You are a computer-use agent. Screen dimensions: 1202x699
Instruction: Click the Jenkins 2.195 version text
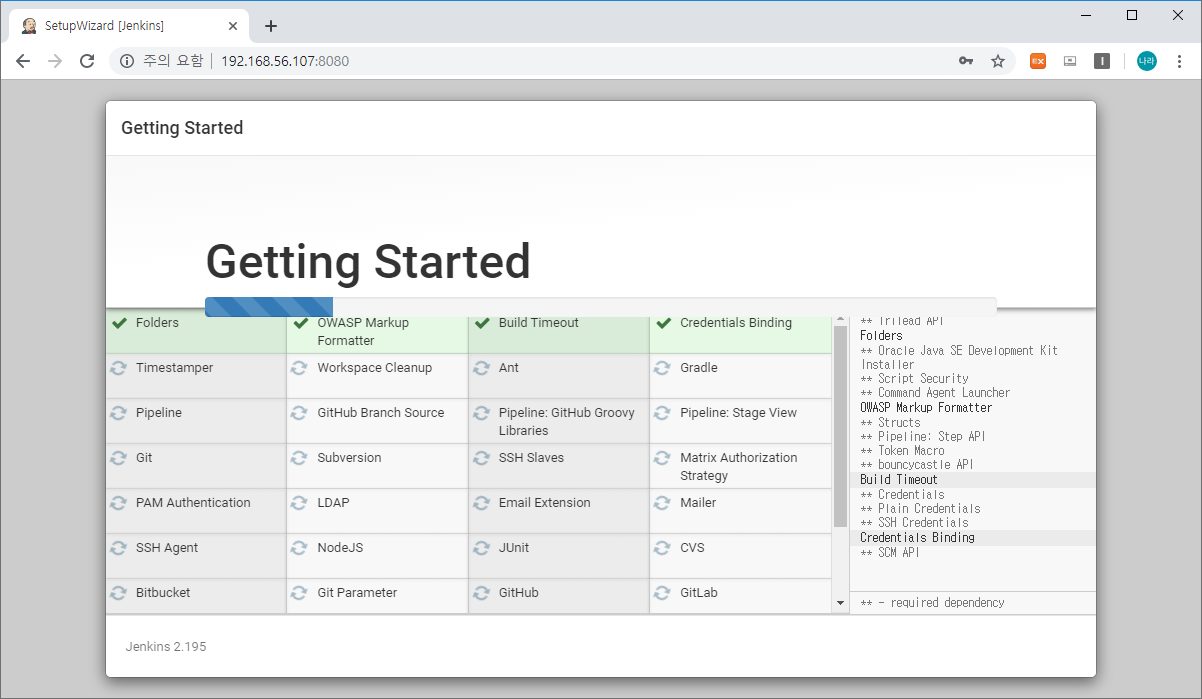pyautogui.click(x=166, y=647)
